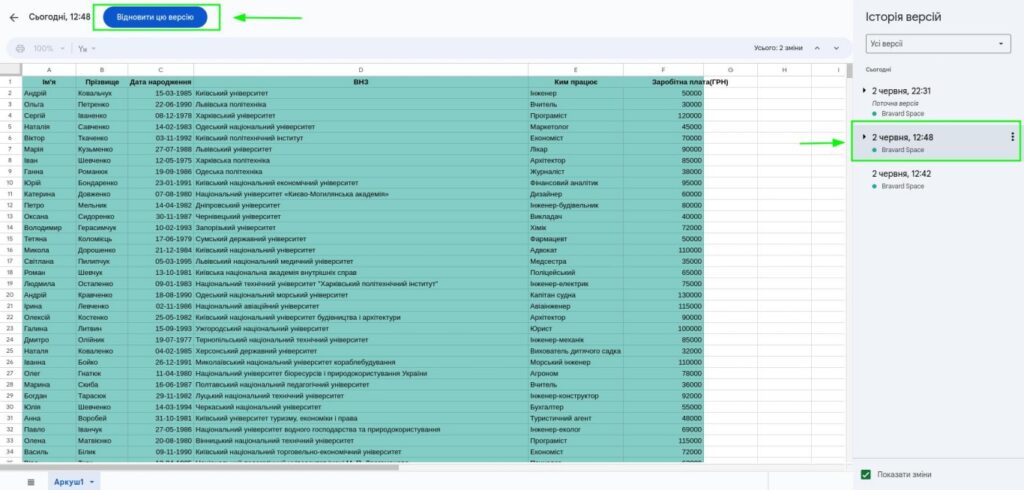Viewport: 1024px width, 490px height.
Task: Click the cell 'Львівська політехніка'
Action: coord(360,105)
